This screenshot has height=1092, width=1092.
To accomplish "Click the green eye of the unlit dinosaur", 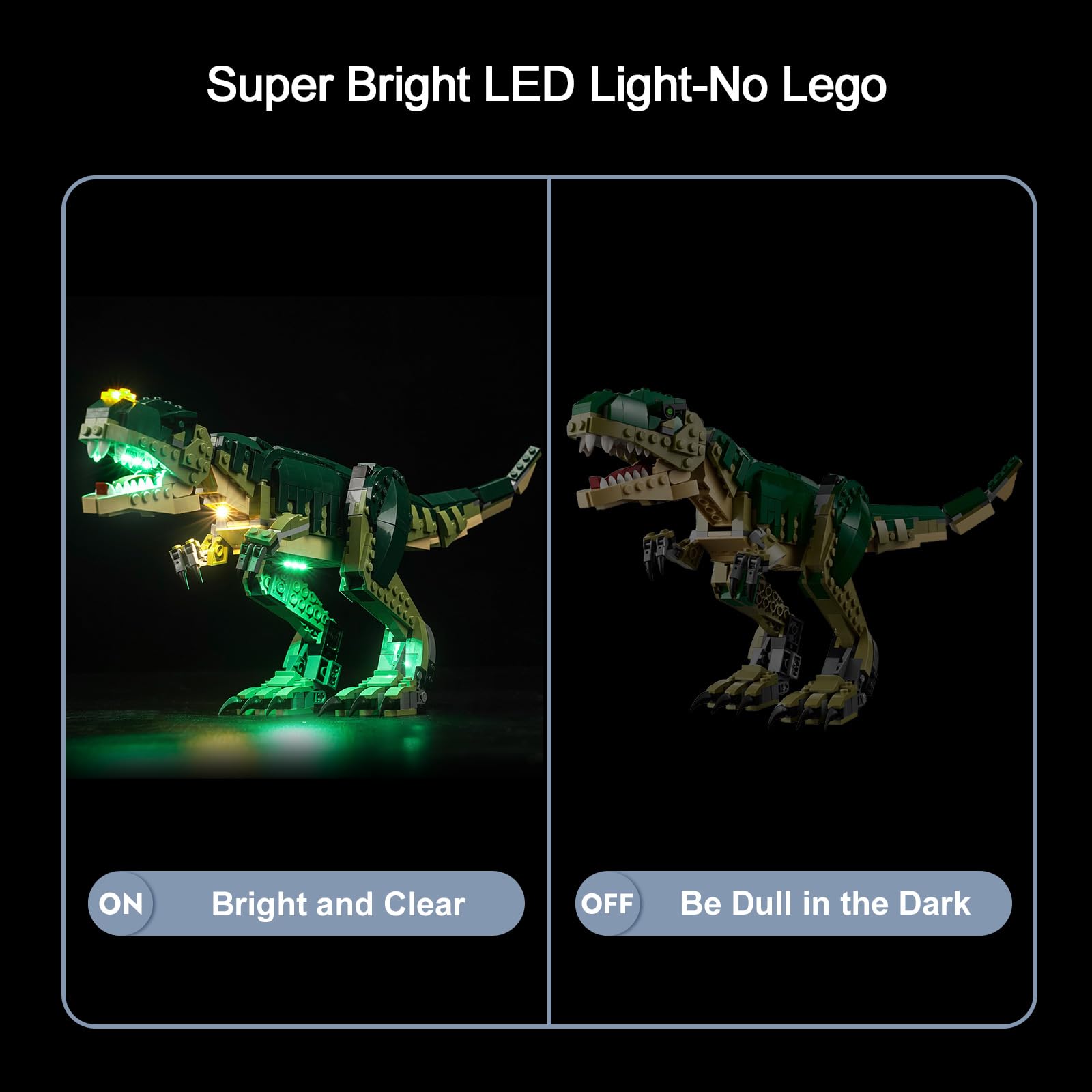I will click(x=671, y=412).
